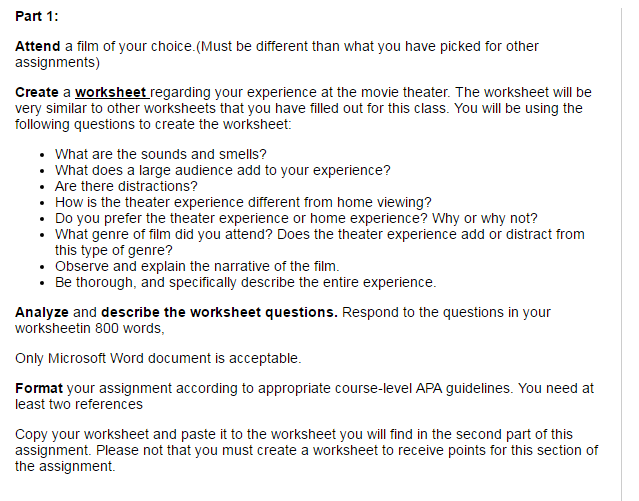
Task: Click the bold word "Attend"
Action: (x=38, y=47)
